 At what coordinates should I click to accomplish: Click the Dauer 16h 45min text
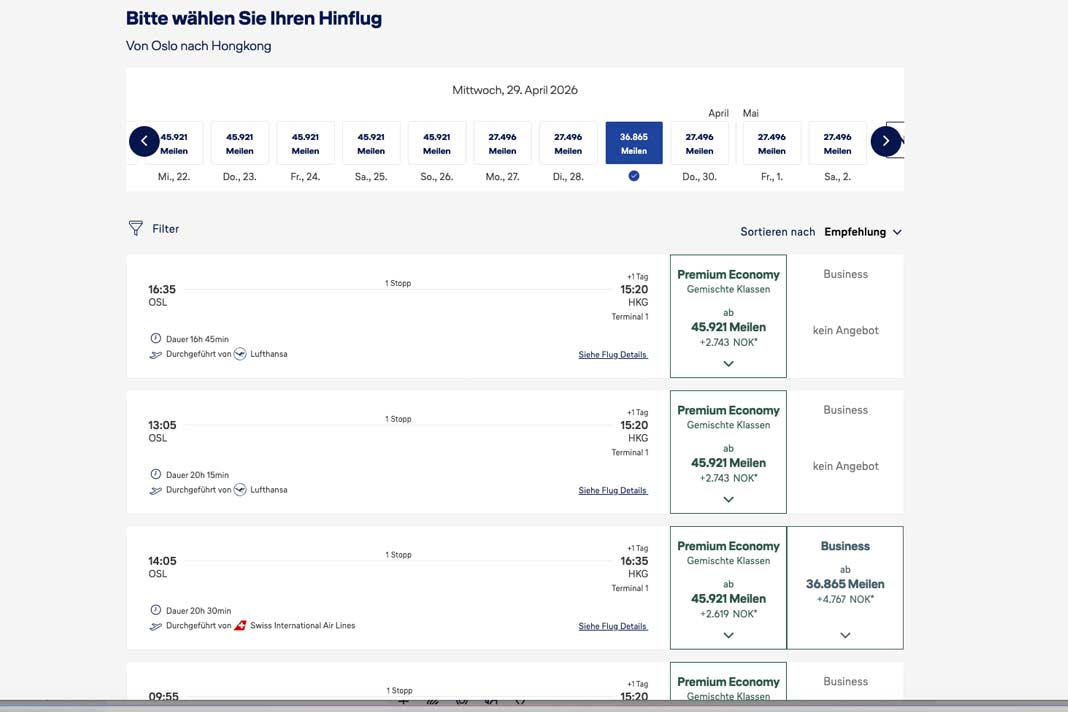pyautogui.click(x=198, y=339)
